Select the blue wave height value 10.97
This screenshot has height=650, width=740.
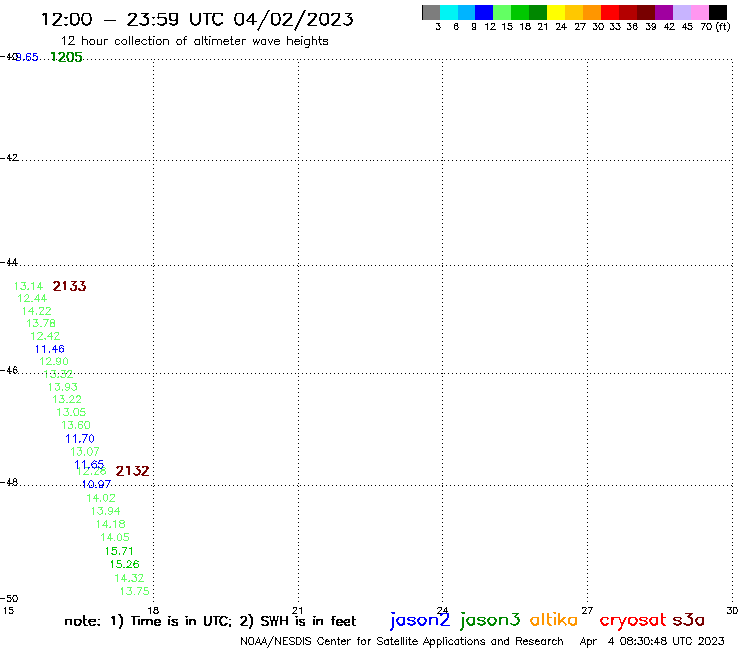(x=96, y=484)
